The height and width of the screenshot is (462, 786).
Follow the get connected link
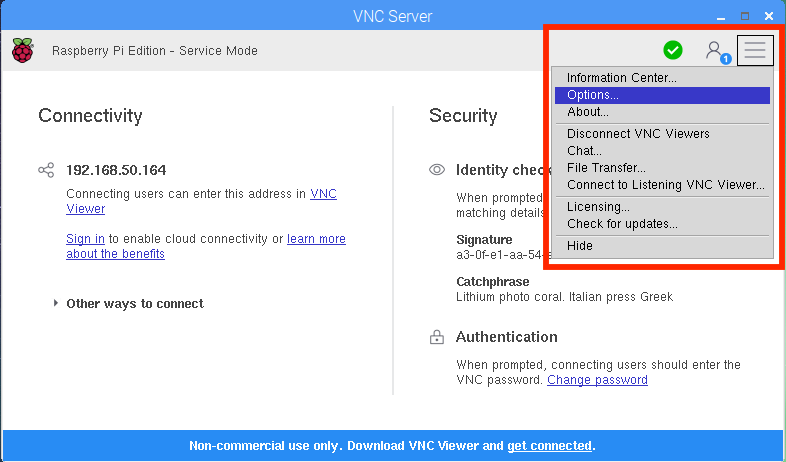pyautogui.click(x=549, y=446)
